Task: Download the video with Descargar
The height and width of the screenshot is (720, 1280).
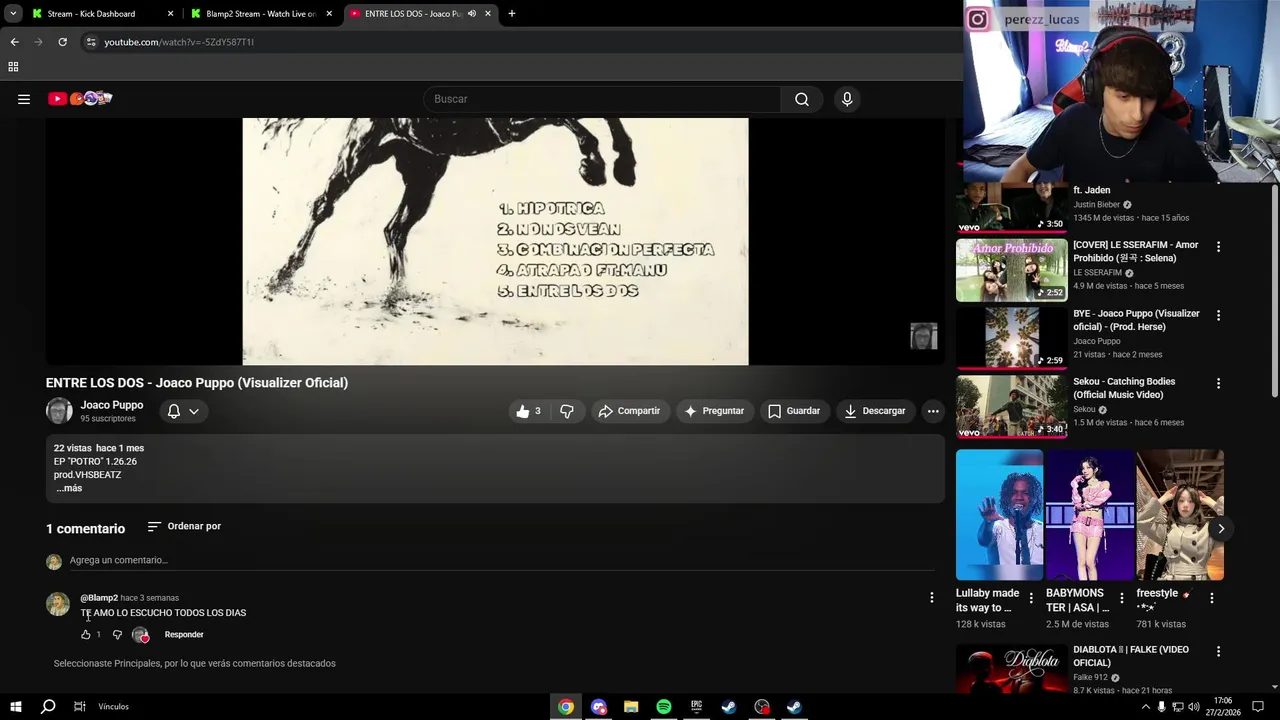Action: [875, 411]
